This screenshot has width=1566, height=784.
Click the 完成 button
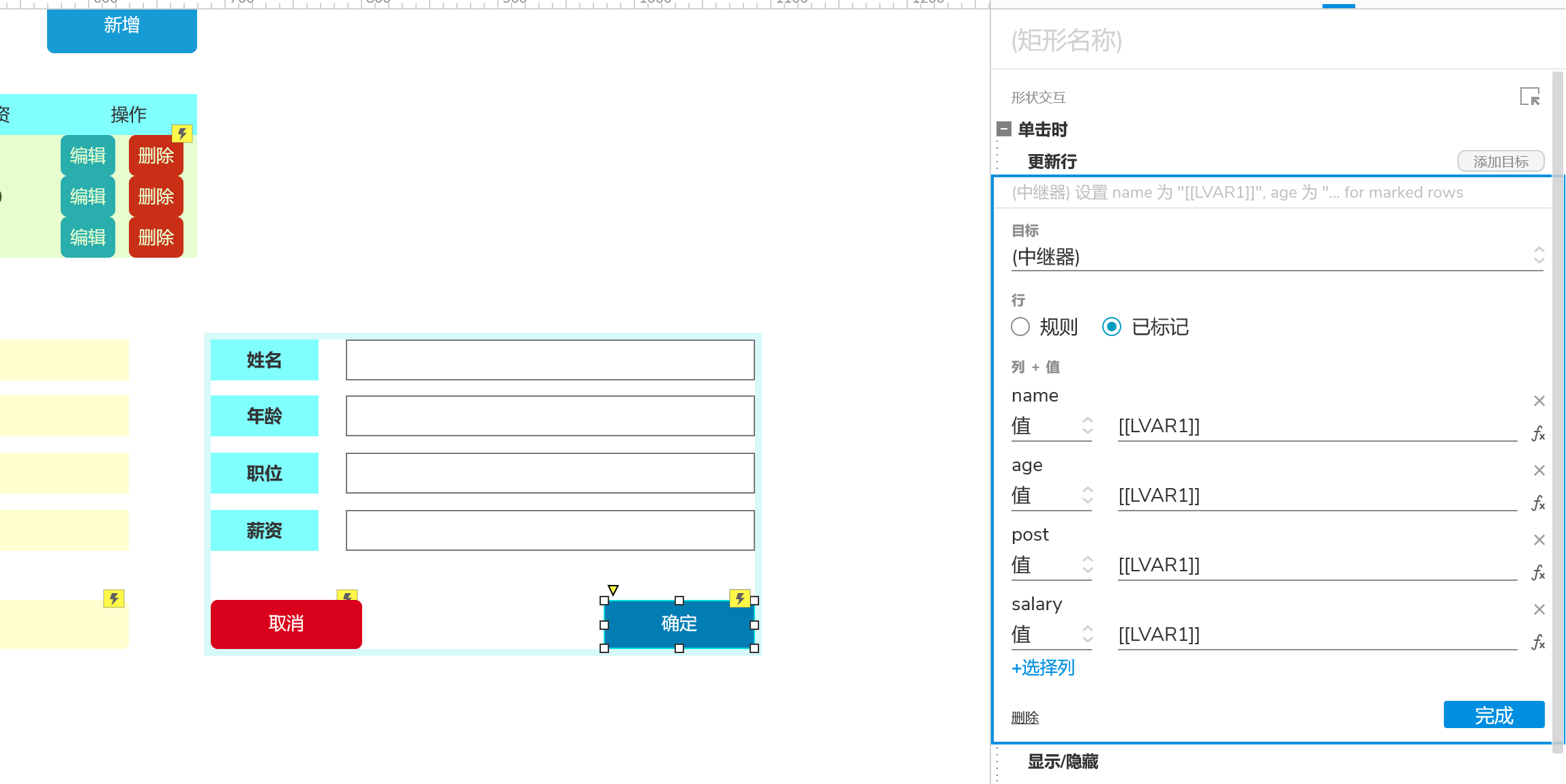click(x=1494, y=715)
